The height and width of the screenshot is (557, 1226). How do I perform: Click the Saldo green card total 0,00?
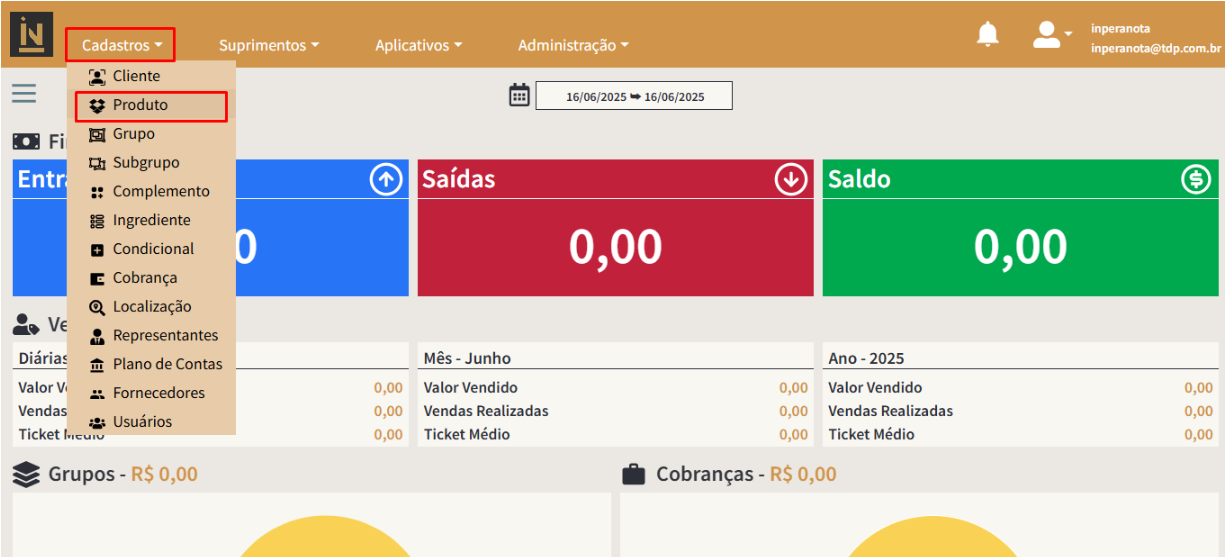click(x=1020, y=247)
